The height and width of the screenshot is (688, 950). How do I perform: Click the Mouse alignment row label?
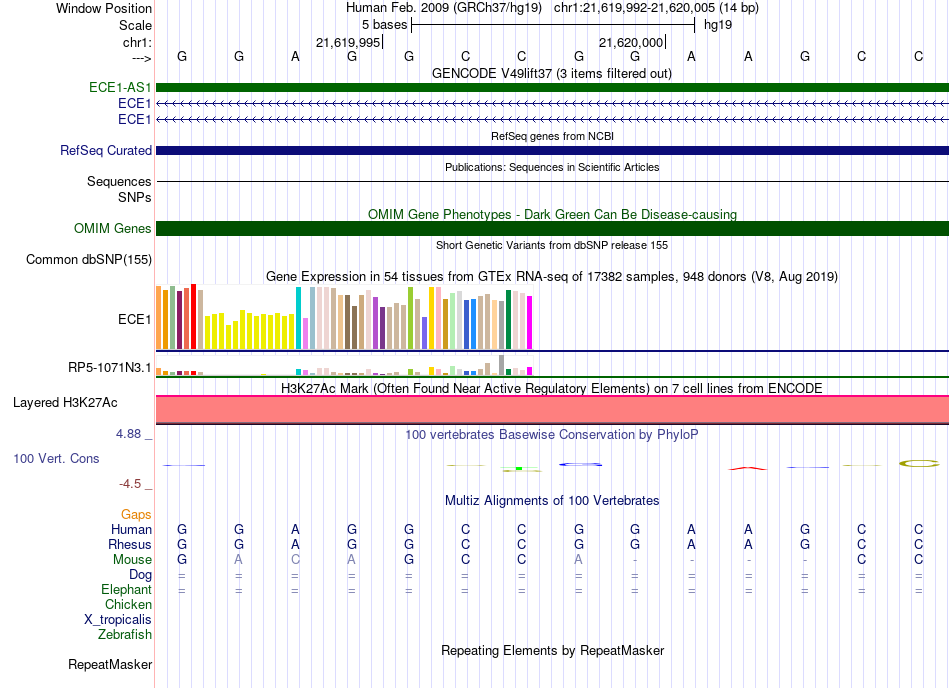coord(132,560)
